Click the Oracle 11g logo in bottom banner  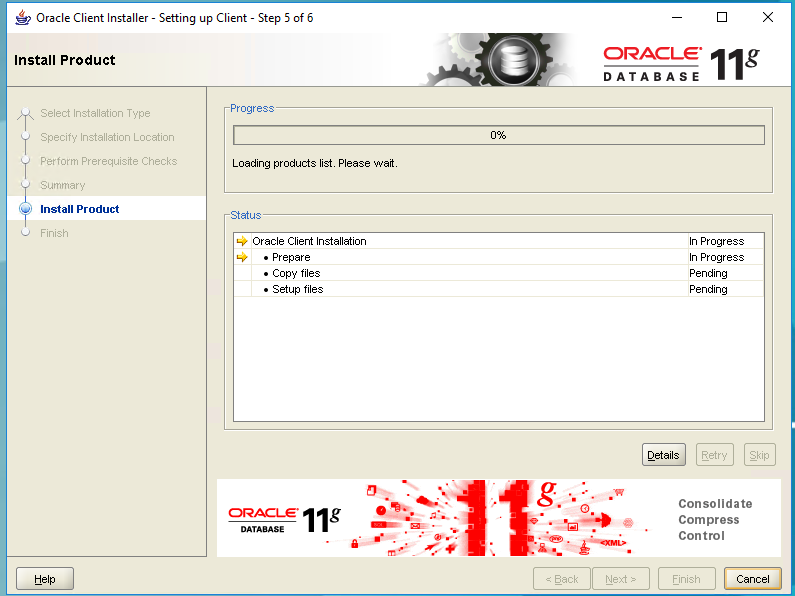coord(284,519)
